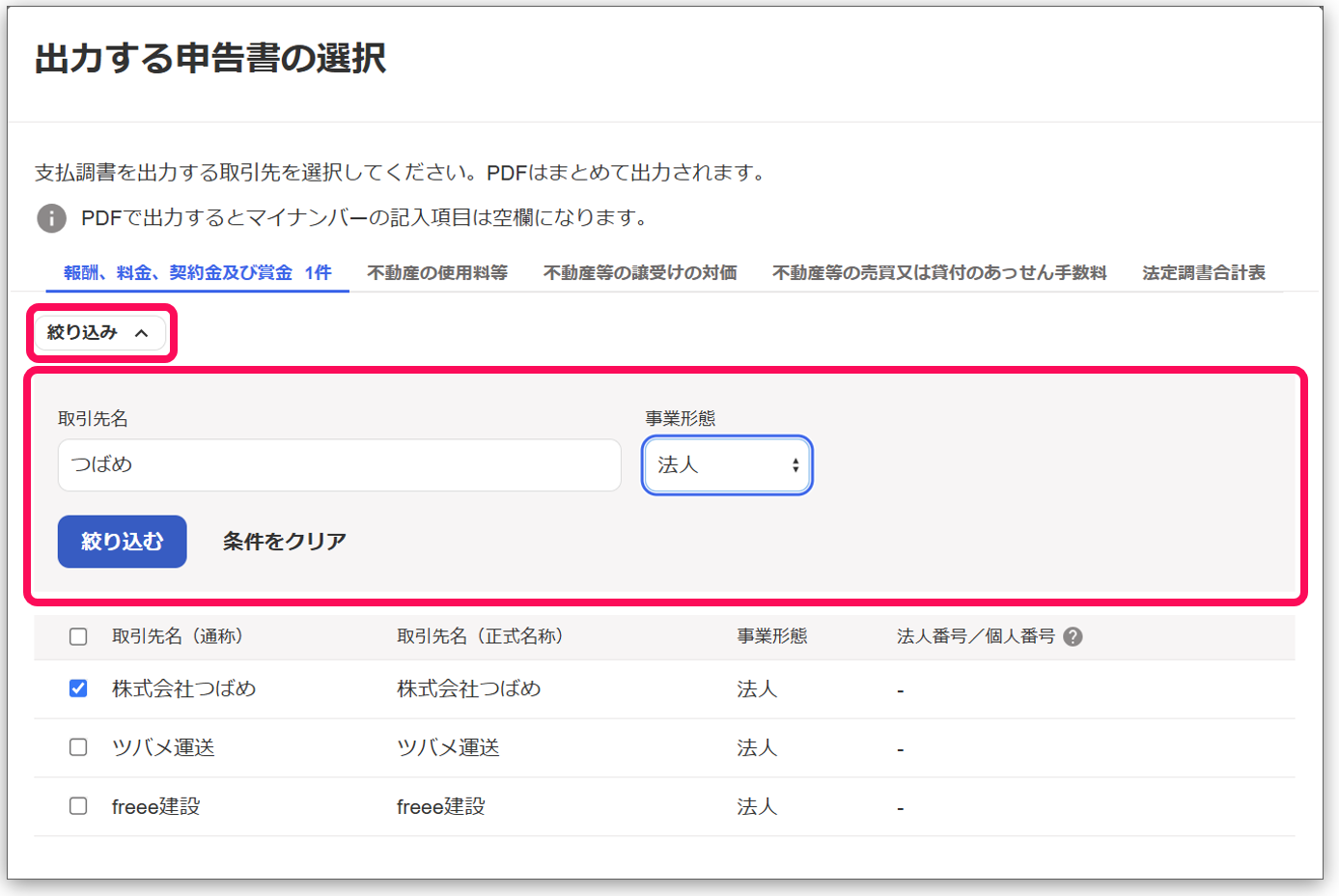Uncheck the 株式会社つばめ row checkbox

pos(78,688)
